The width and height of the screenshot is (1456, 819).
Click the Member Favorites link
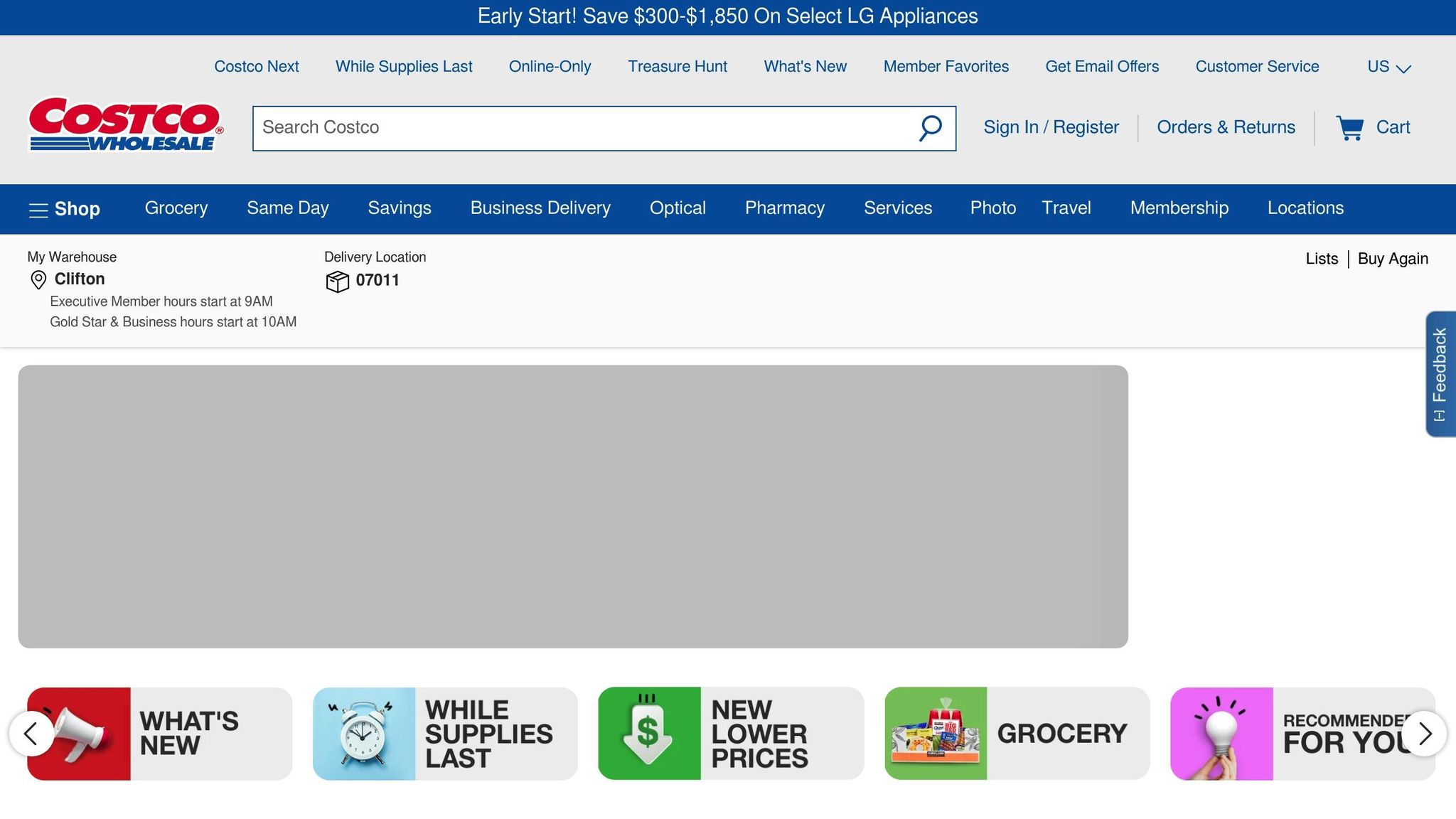click(x=946, y=67)
